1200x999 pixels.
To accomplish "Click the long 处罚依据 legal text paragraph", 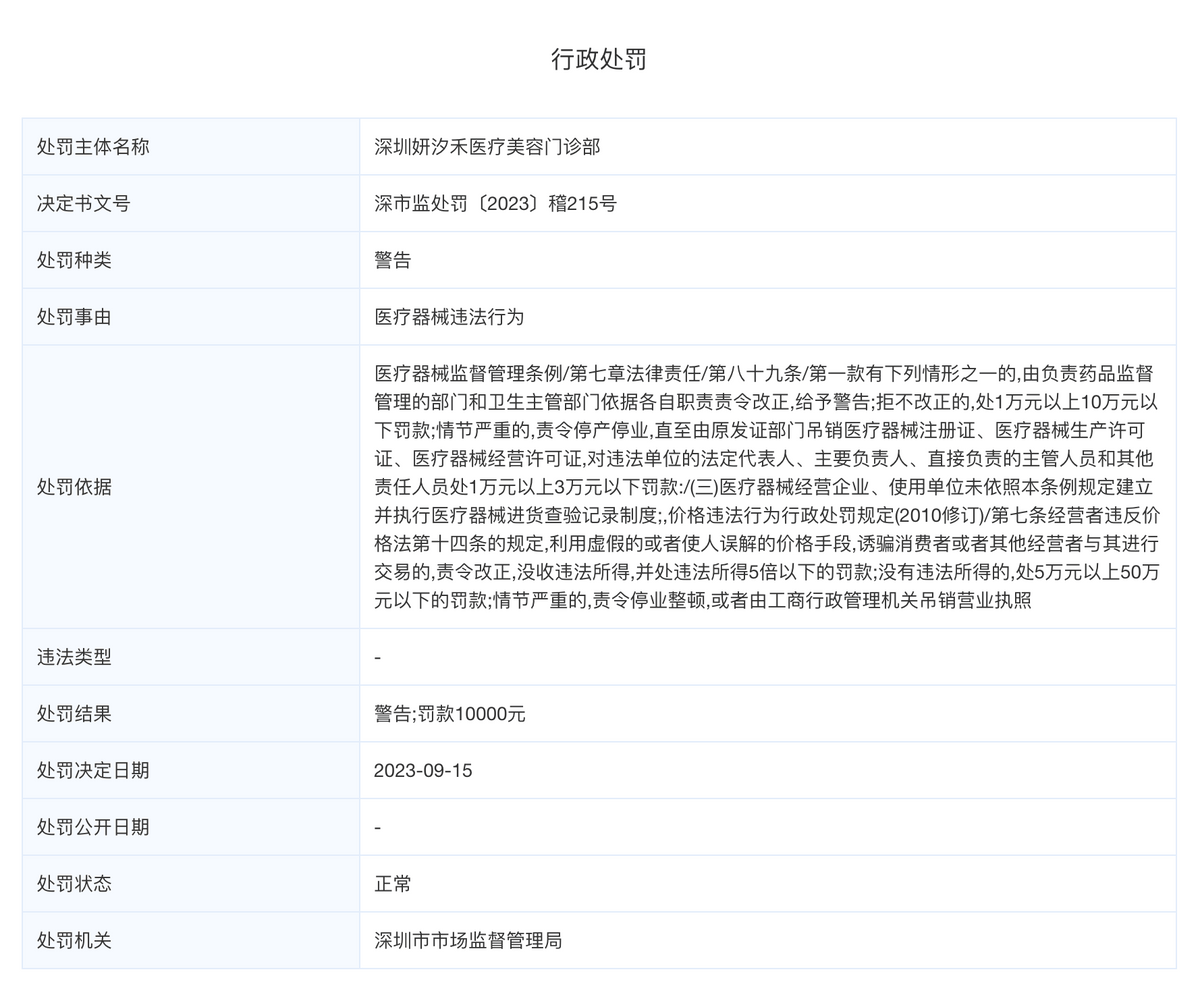I will pos(766,487).
